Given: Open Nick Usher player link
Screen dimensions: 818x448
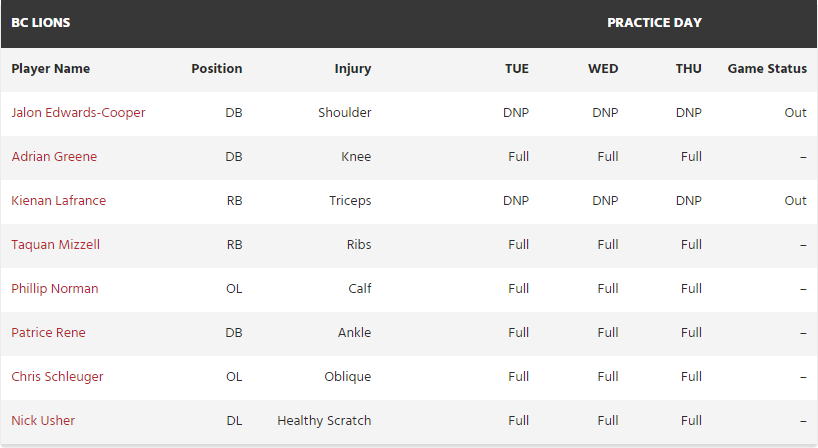Looking at the screenshot, I should pos(43,421).
